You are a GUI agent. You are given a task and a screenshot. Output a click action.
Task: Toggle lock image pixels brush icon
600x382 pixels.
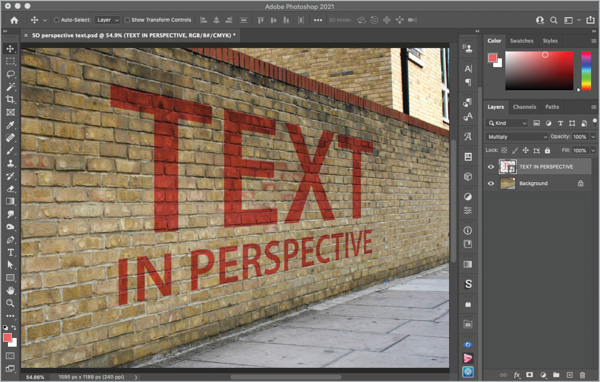(x=515, y=150)
